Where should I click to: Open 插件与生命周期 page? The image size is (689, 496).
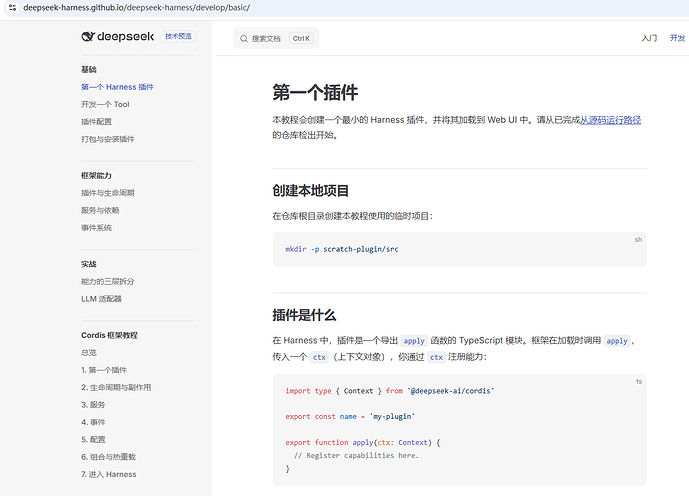point(108,193)
